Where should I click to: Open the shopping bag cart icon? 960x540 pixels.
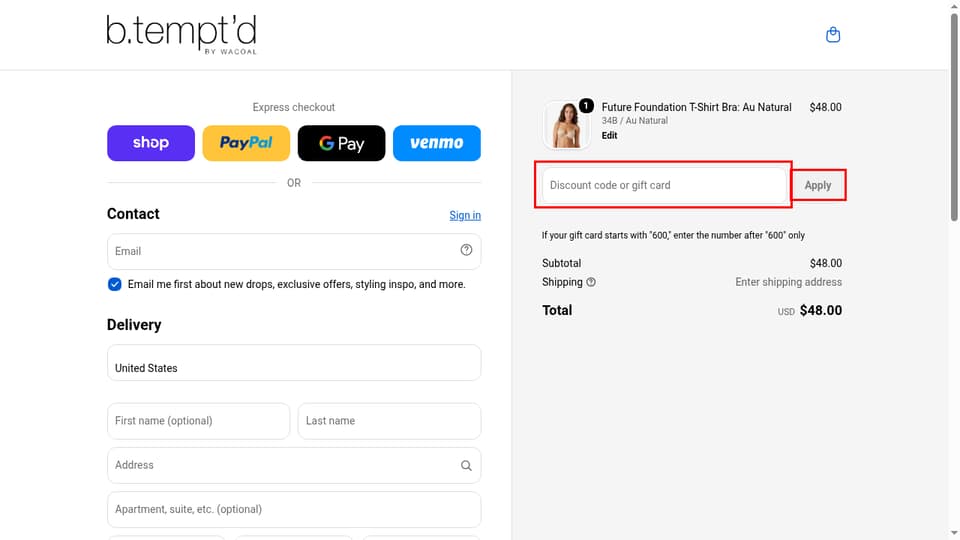click(833, 35)
